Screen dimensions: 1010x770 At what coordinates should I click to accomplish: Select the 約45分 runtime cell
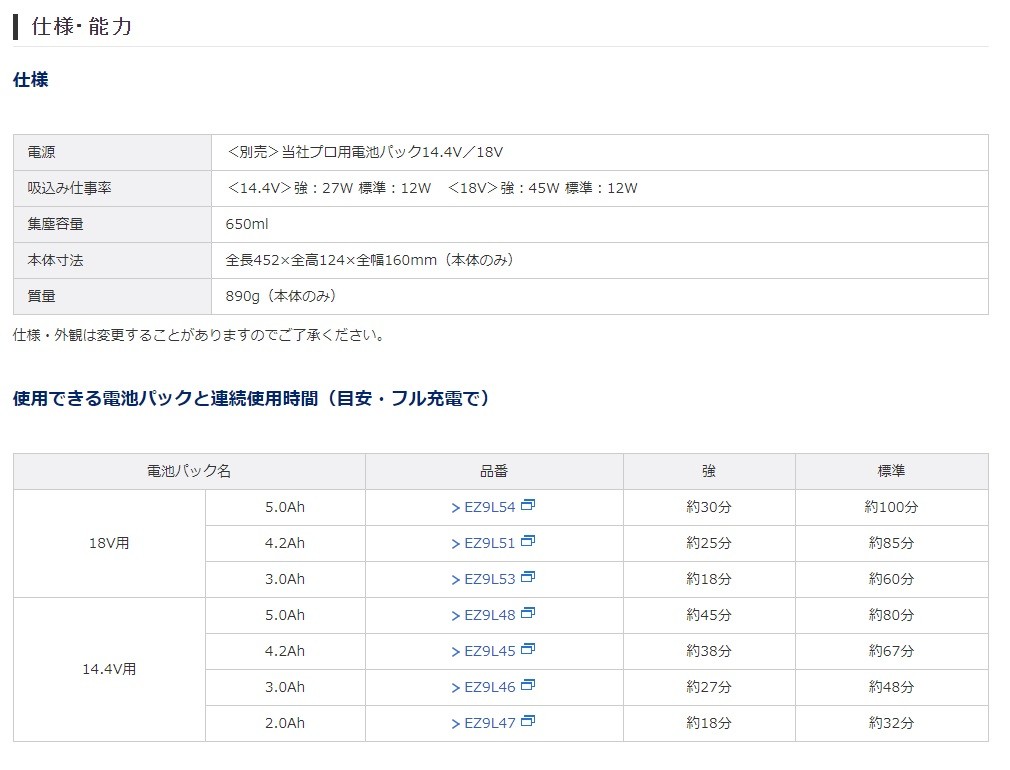pyautogui.click(x=709, y=616)
